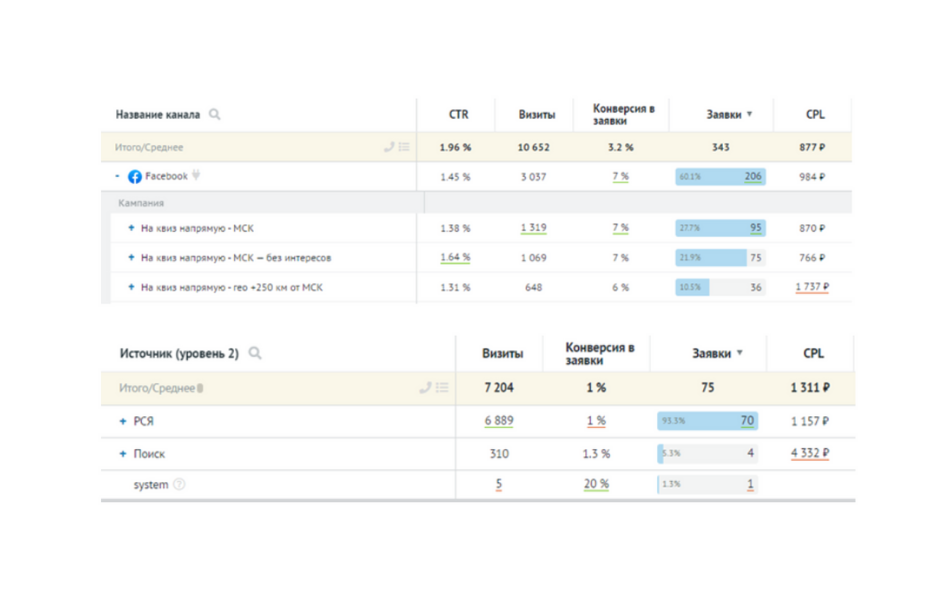Image resolution: width=940 pixels, height=600 pixels.
Task: Click the РСЯ conversion value 1 %
Action: (x=596, y=421)
